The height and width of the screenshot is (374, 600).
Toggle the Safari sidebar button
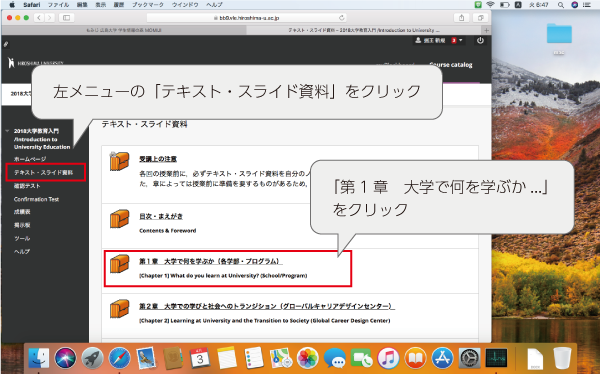(67, 18)
